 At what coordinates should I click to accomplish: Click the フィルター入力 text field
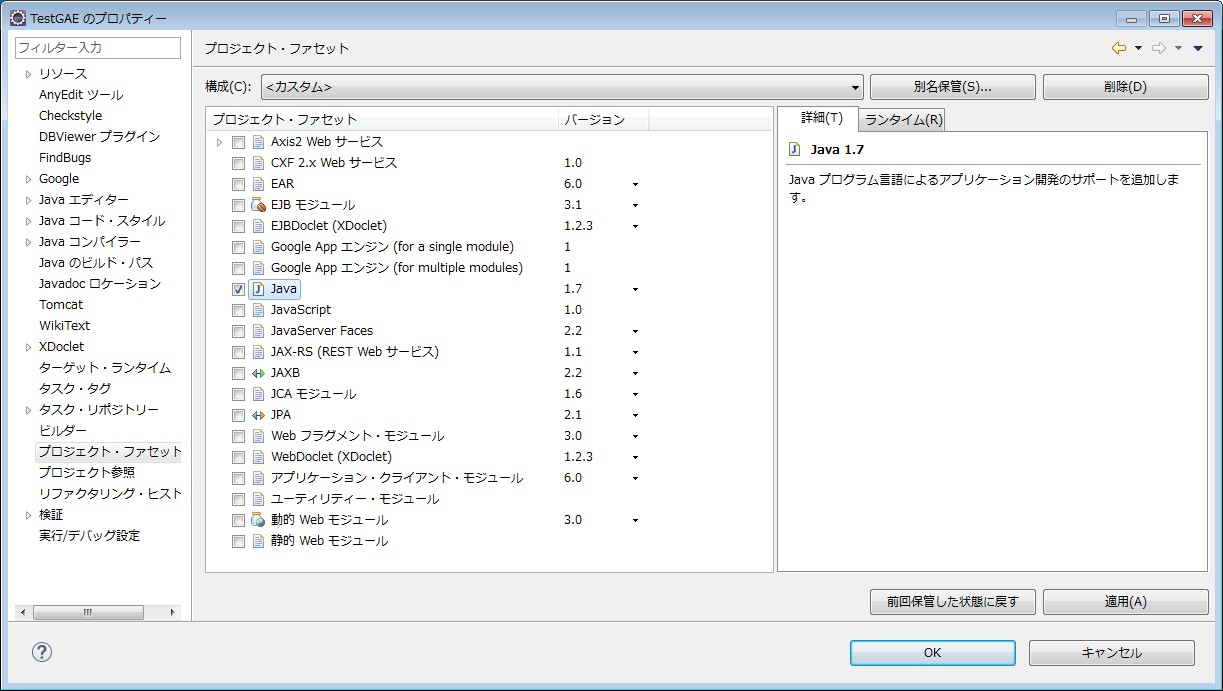click(x=98, y=48)
